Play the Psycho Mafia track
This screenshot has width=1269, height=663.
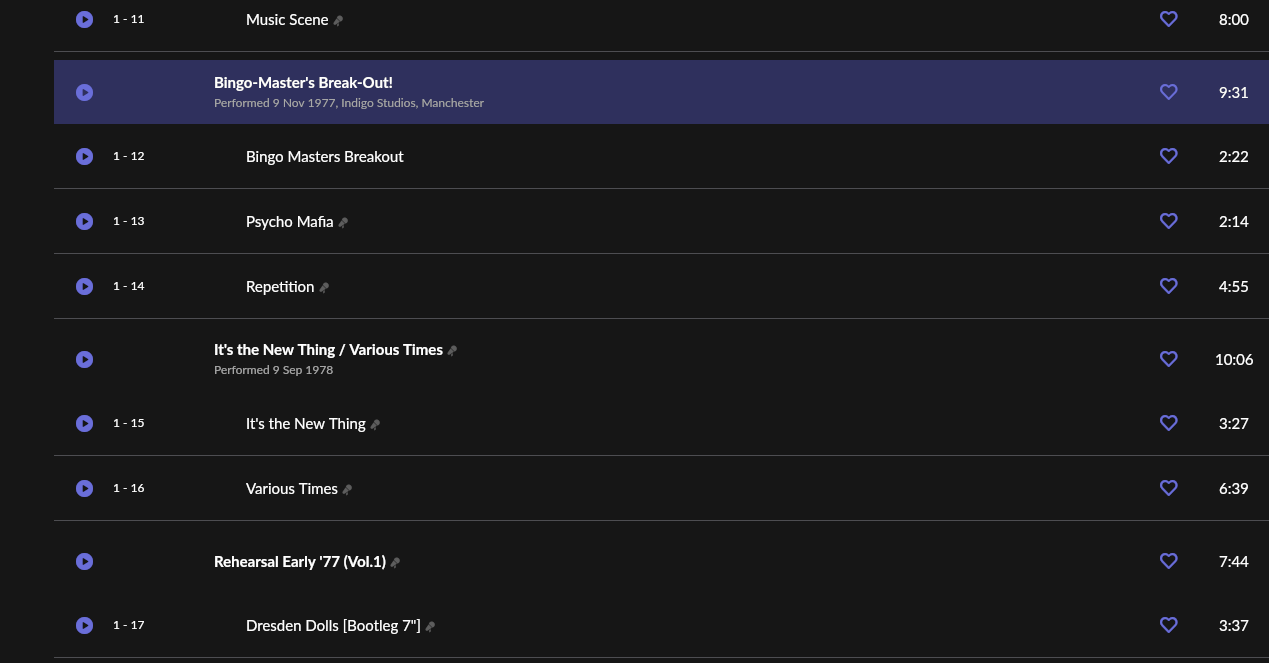85,221
